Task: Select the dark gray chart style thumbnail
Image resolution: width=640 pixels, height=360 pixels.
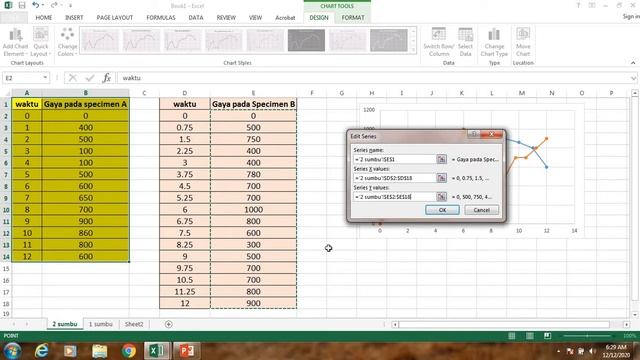Action: [306, 40]
